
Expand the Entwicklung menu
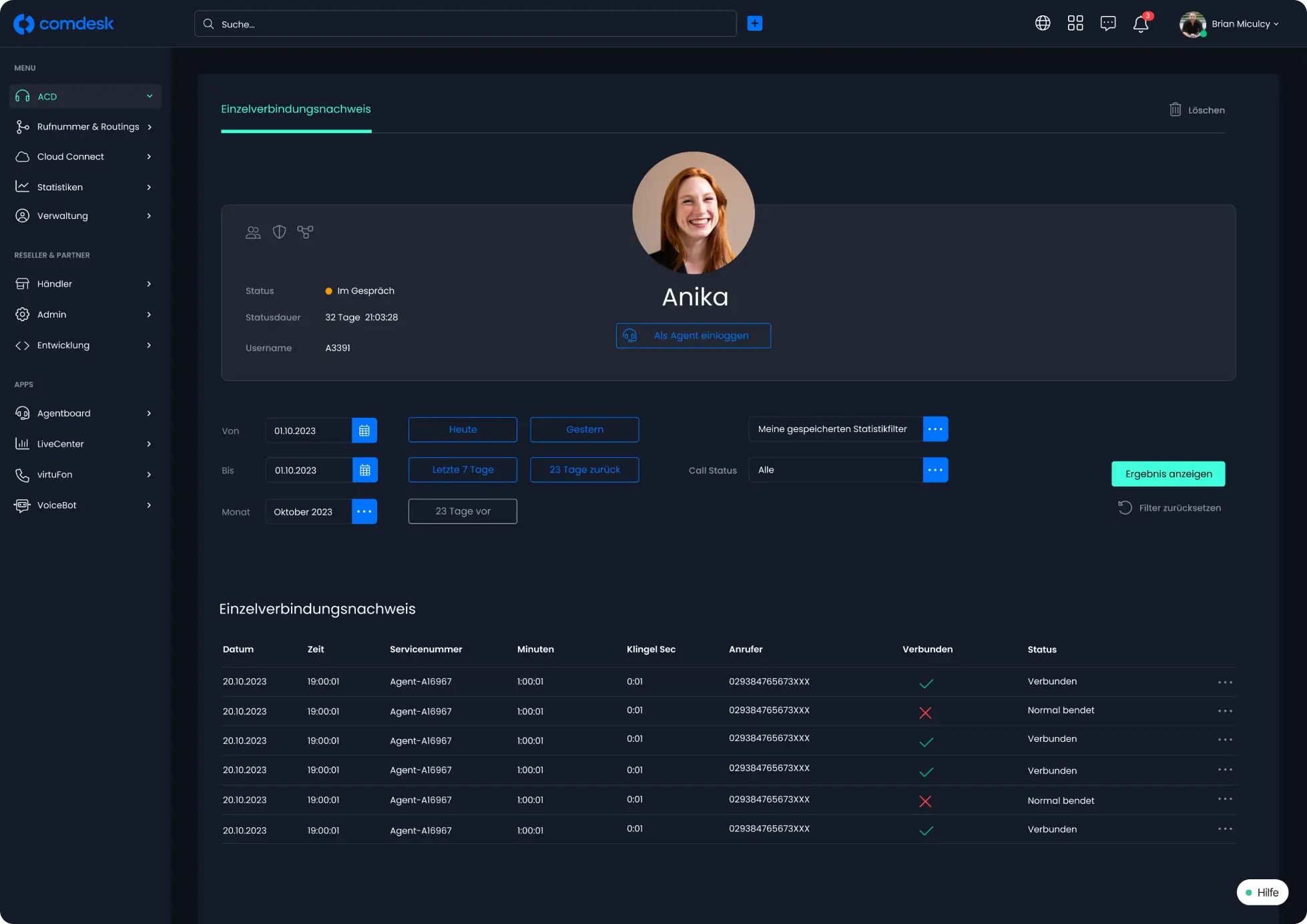(x=85, y=345)
